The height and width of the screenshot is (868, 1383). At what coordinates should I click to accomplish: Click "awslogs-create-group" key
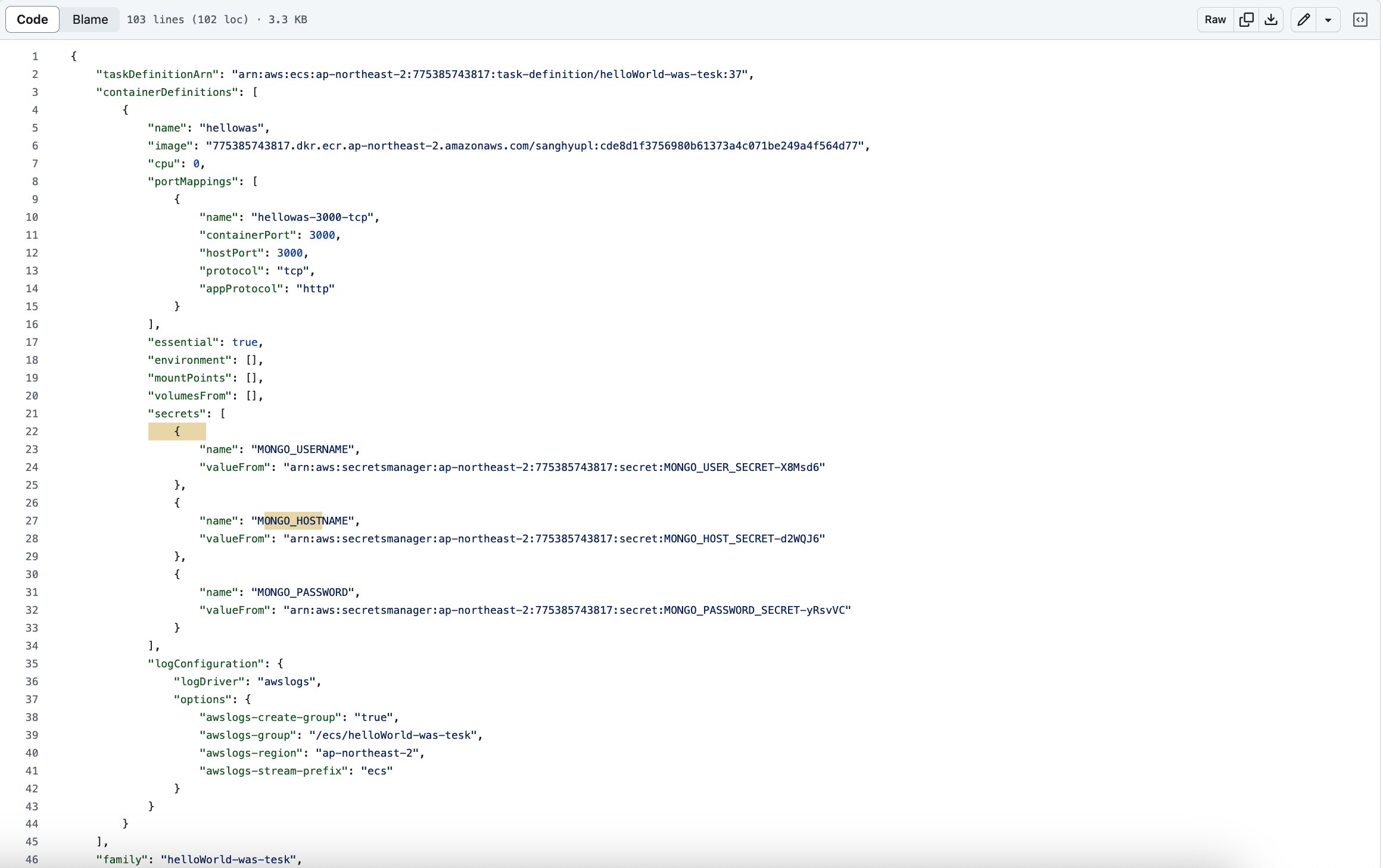tap(270, 717)
